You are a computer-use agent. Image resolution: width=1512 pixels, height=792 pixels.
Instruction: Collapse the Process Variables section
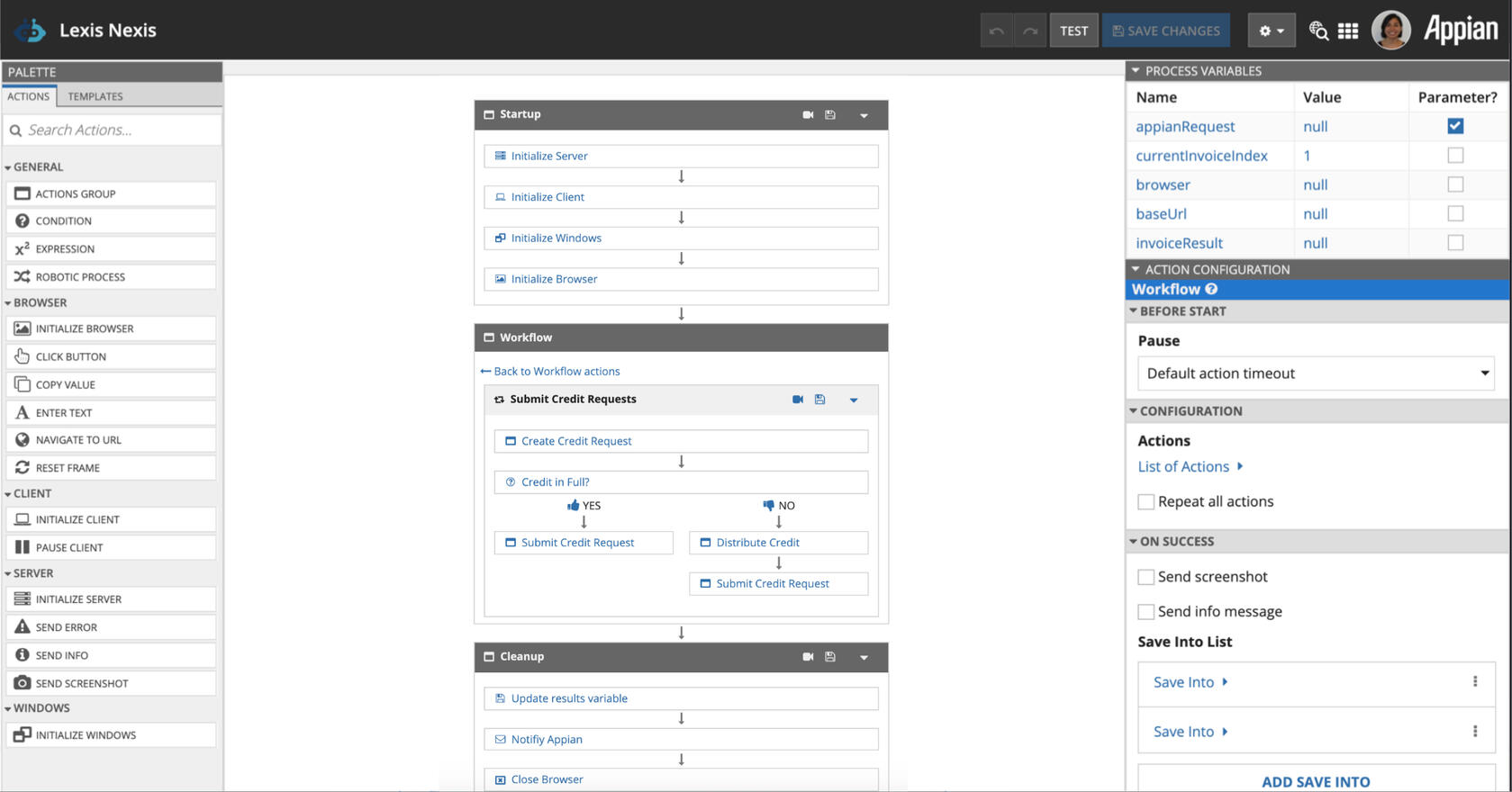pos(1136,71)
